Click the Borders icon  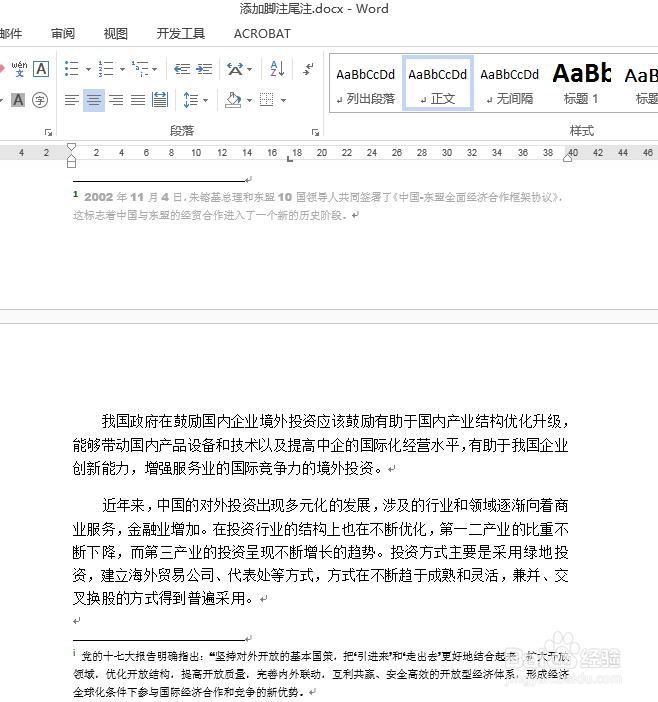pos(267,100)
